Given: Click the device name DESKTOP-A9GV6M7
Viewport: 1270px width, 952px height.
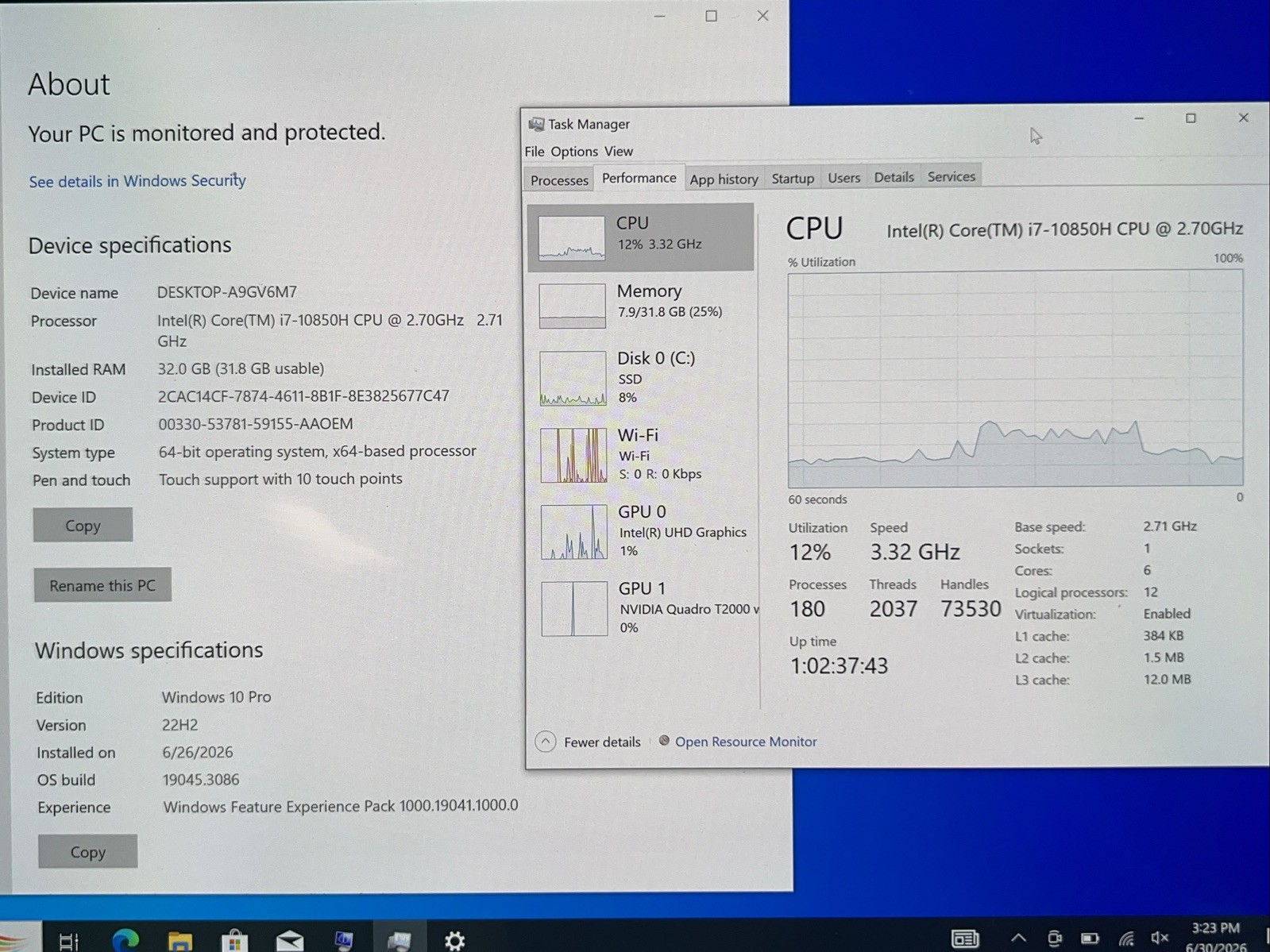Looking at the screenshot, I should 226,292.
